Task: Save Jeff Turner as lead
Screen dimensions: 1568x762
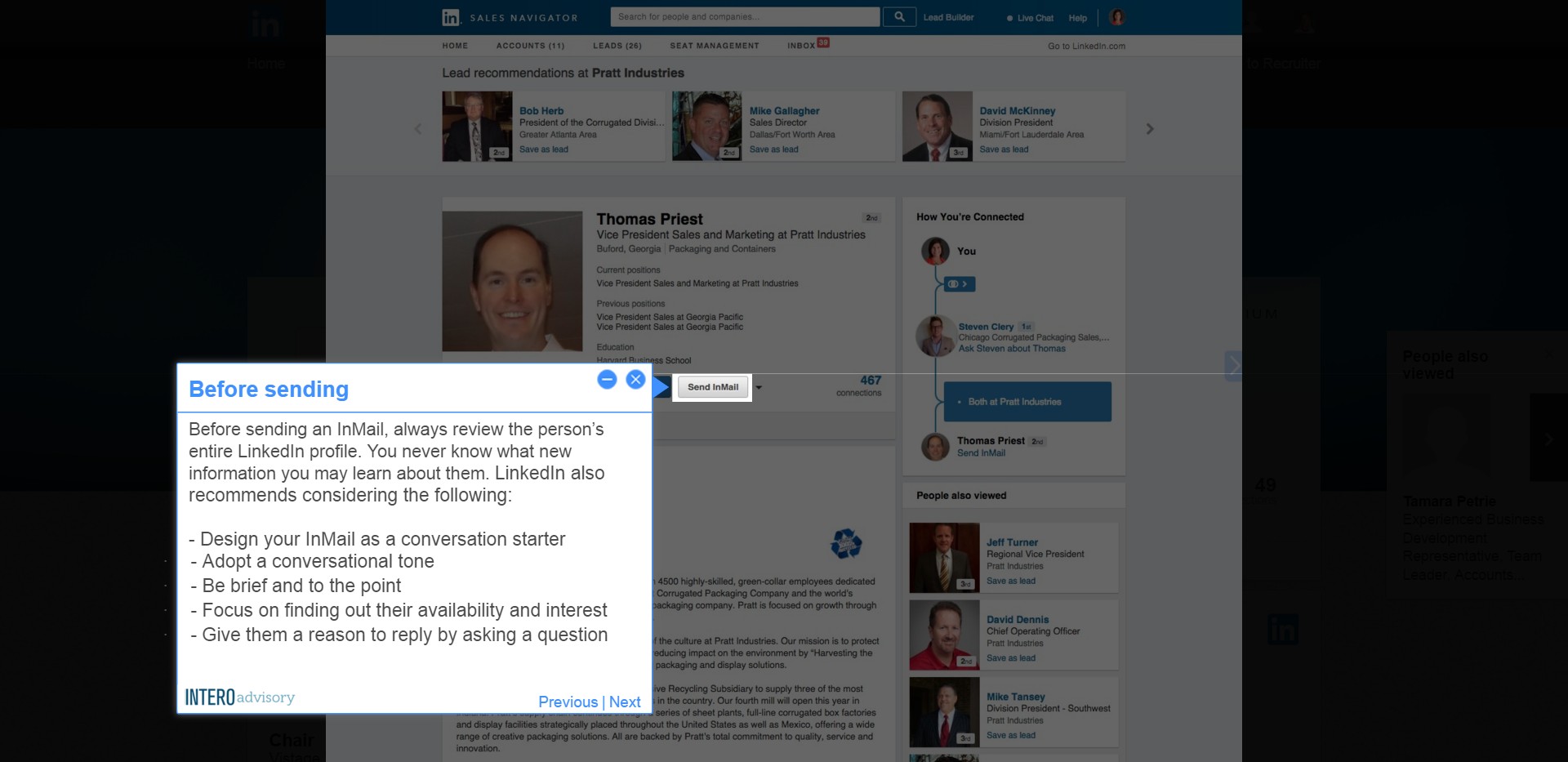Action: click(x=1011, y=581)
